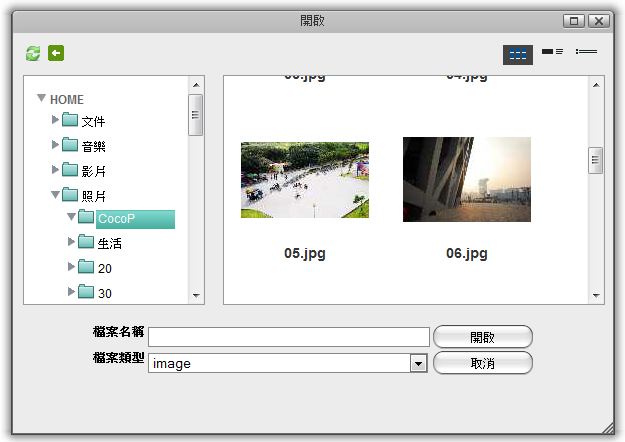Switch to detailed list view icon
625x442 pixels.
coord(586,52)
